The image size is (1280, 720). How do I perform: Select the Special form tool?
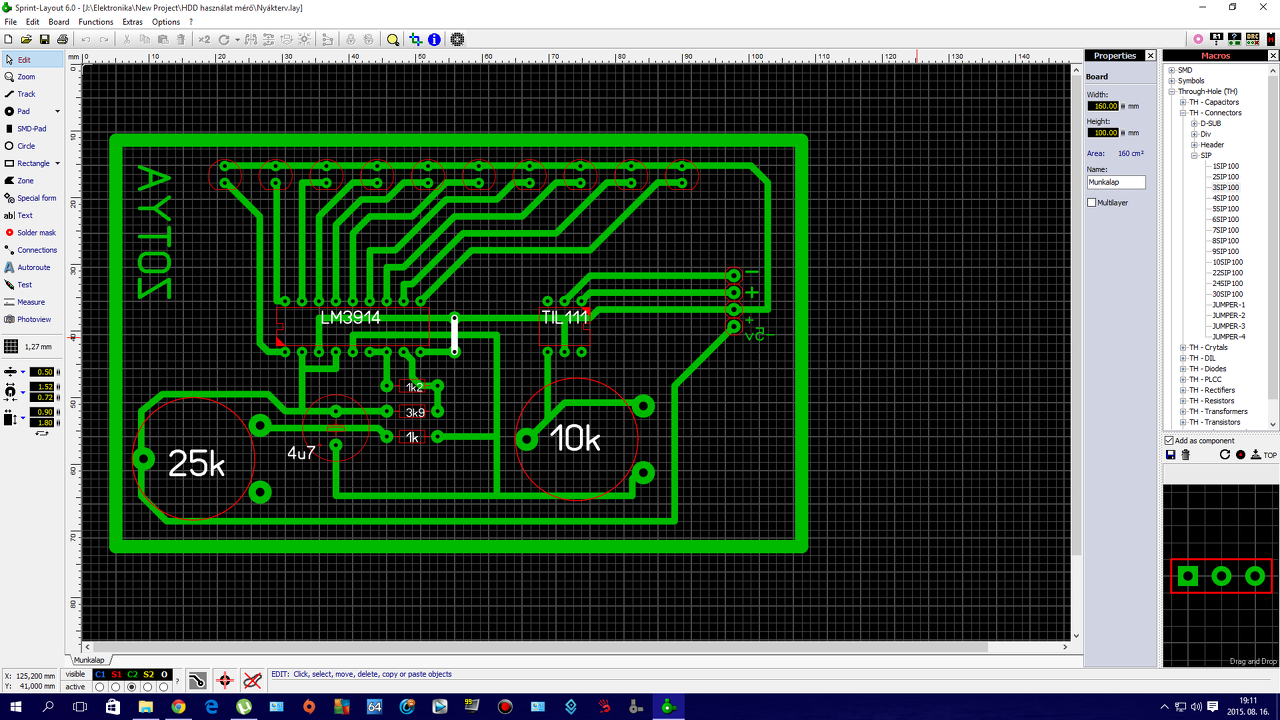point(30,198)
